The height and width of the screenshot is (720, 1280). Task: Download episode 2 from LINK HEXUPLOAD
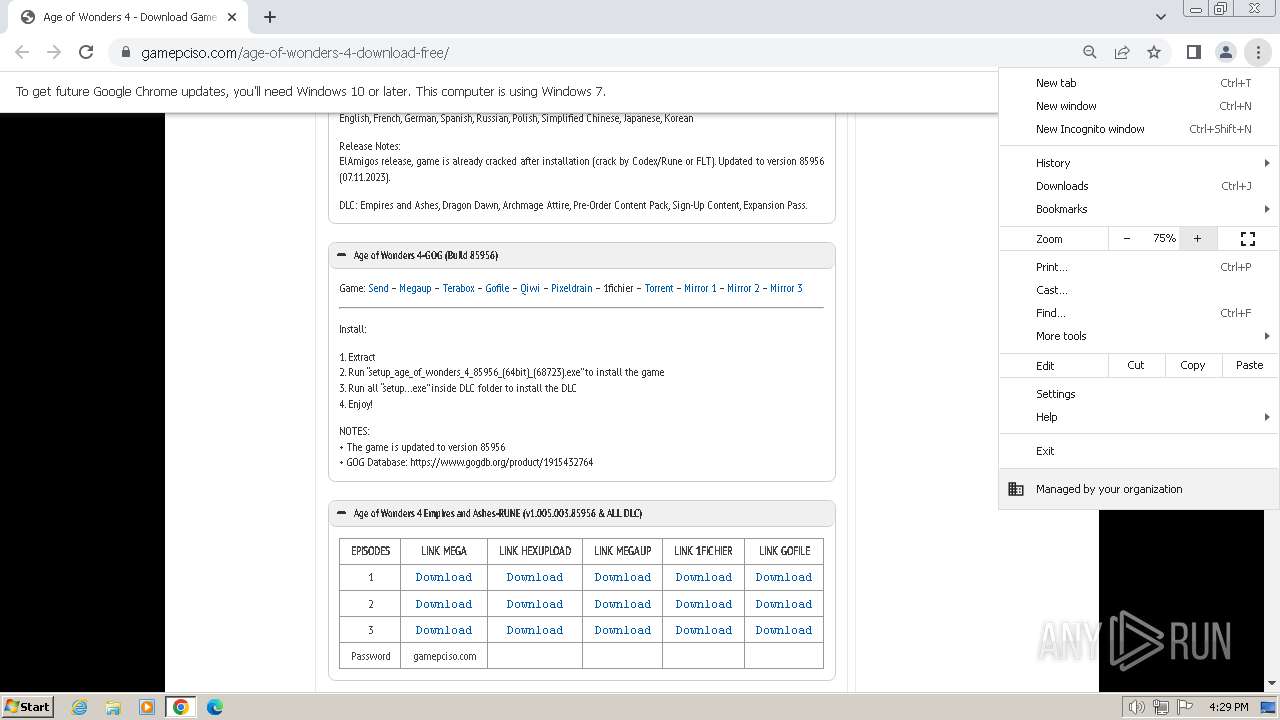pos(535,604)
